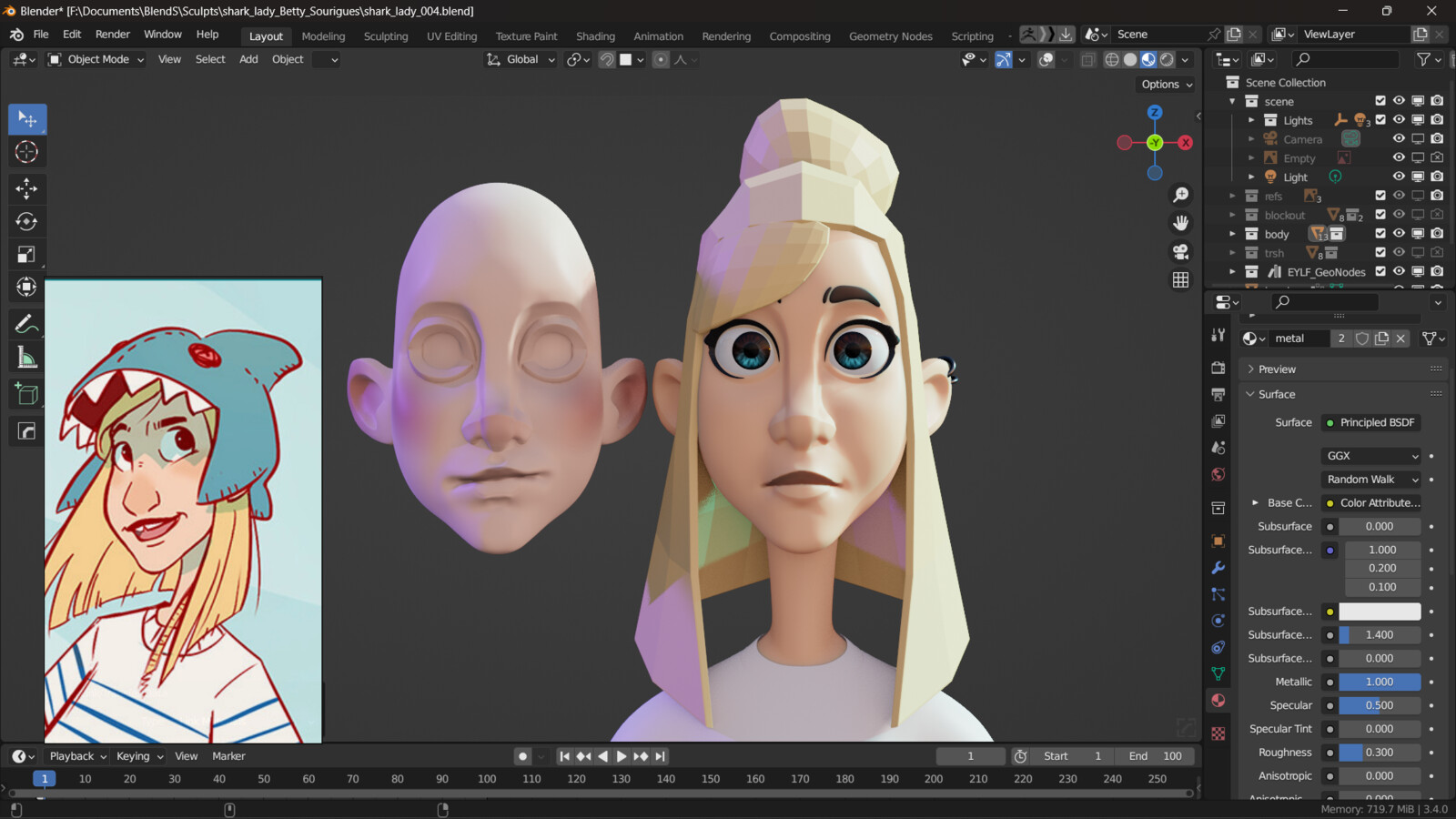Image resolution: width=1456 pixels, height=819 pixels.
Task: Open timeline Marker menu
Action: click(x=228, y=756)
